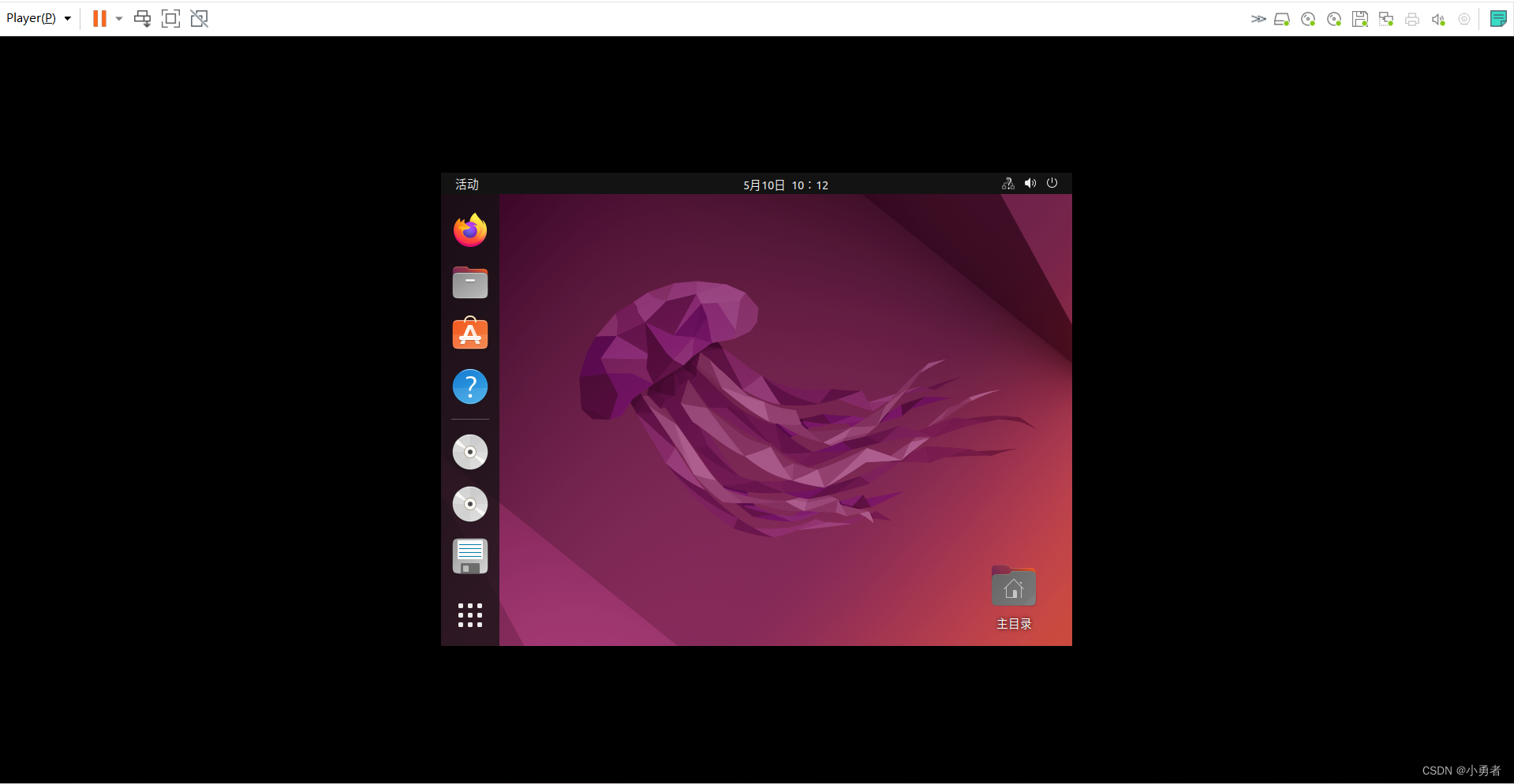Enter full screen mode from the VMware toolbar
The height and width of the screenshot is (784, 1514).
tap(170, 18)
